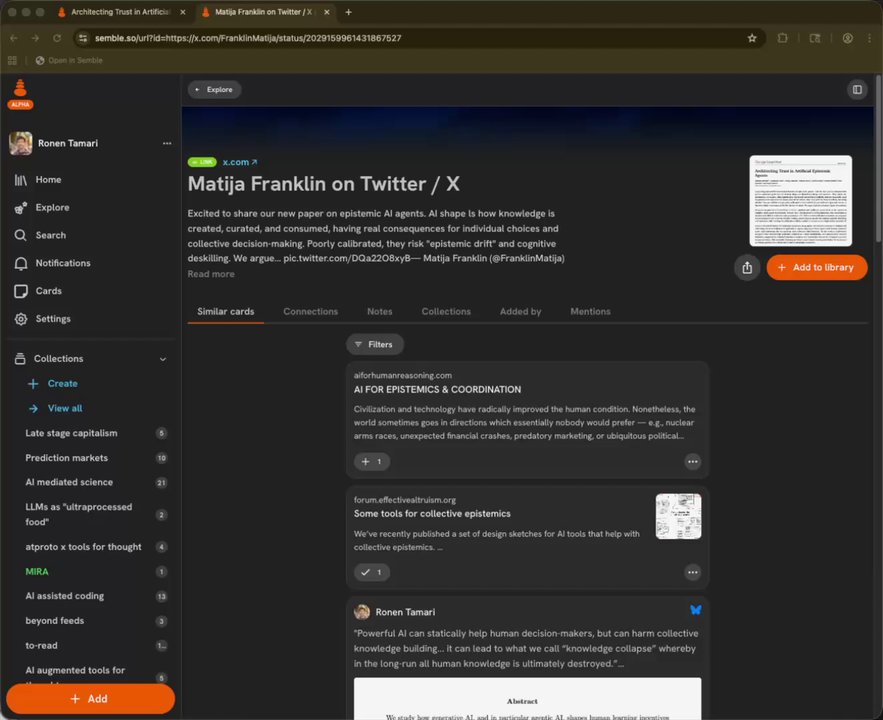Click the browser forward arrow
Screen dimensions: 883x720
click(35, 38)
